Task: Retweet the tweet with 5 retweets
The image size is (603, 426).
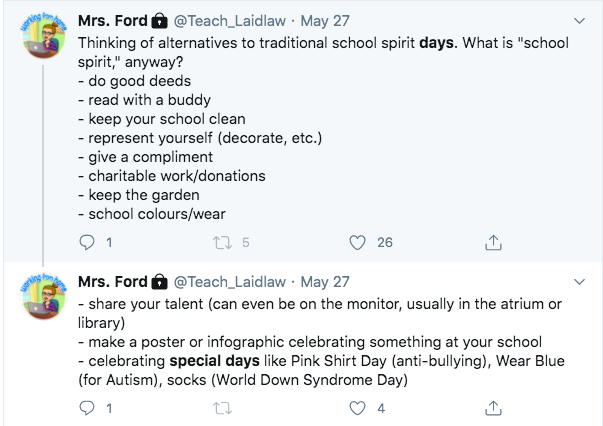Action: point(222,242)
